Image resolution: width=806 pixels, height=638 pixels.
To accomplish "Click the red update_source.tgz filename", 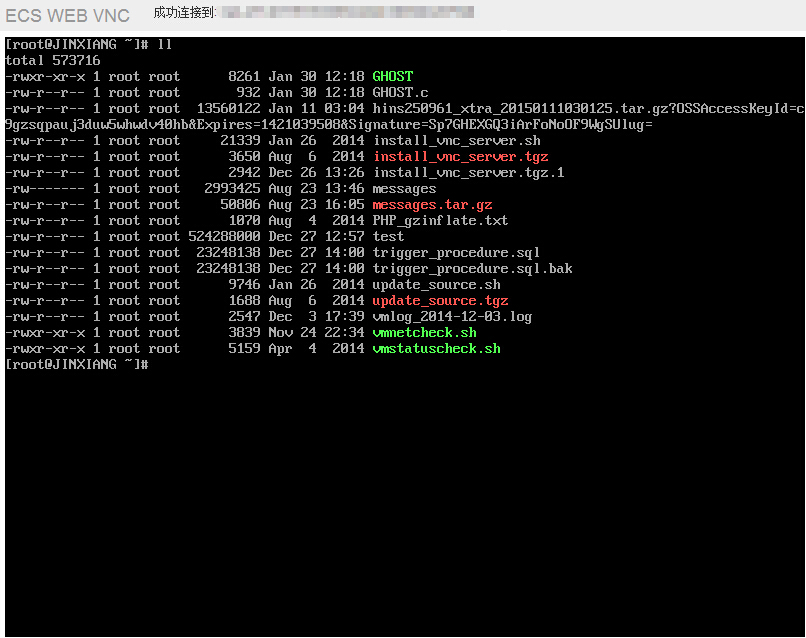I will point(440,301).
